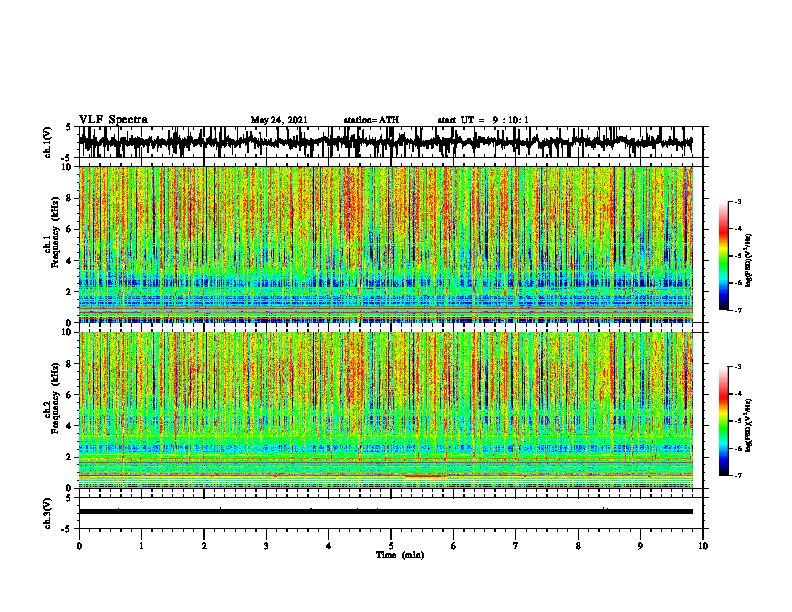The height and width of the screenshot is (612, 792).
Task: Select the date text "May 24, 2021"
Action: (279, 120)
